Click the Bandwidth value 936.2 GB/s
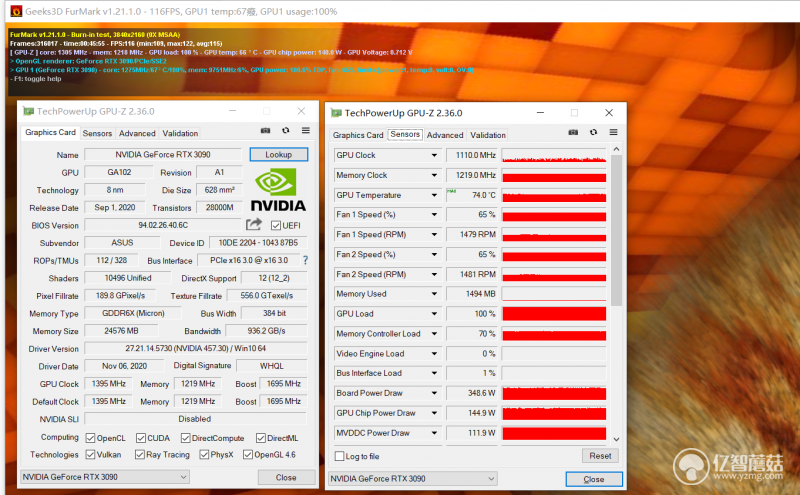Screen dimensions: 800x495 click(x=266, y=331)
